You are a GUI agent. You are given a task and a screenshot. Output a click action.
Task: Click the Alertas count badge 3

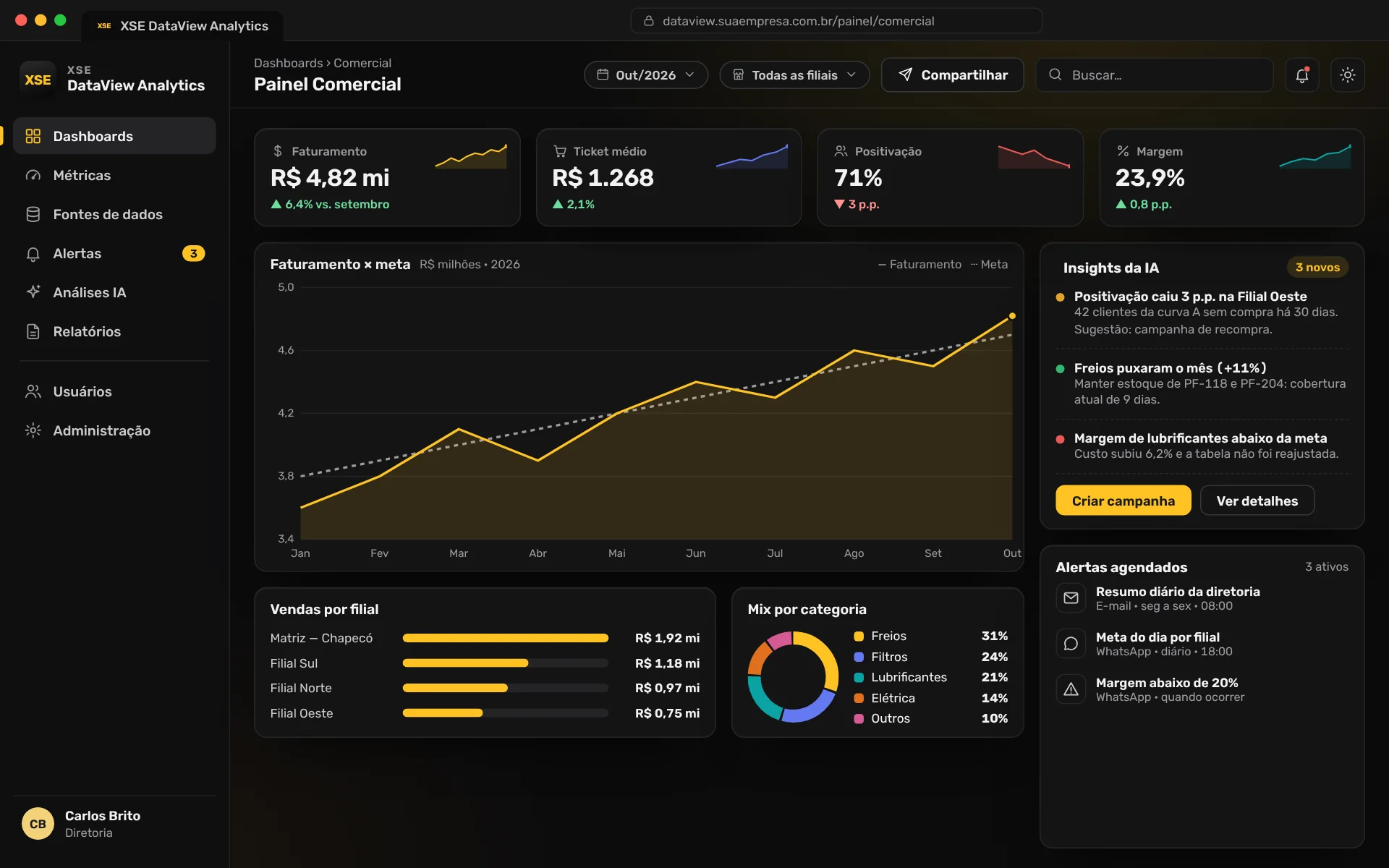tap(193, 253)
